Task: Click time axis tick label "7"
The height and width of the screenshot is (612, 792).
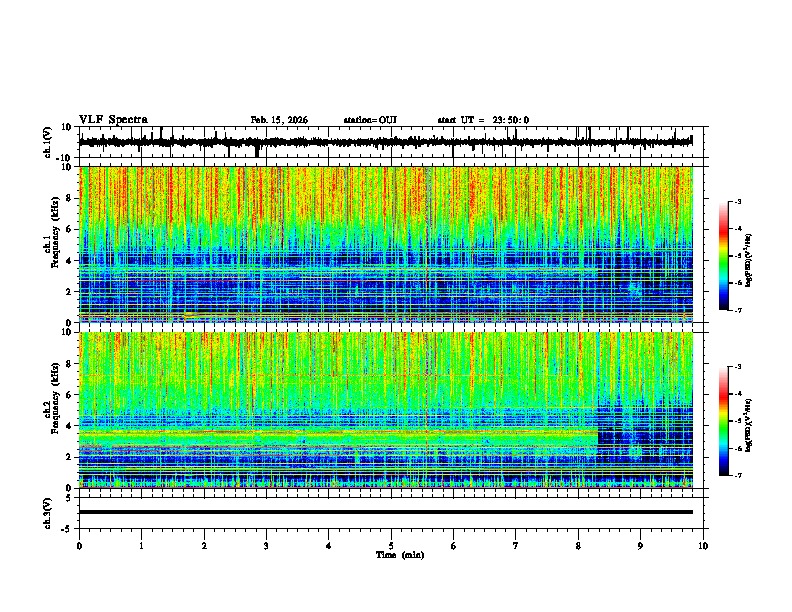Action: tap(516, 546)
